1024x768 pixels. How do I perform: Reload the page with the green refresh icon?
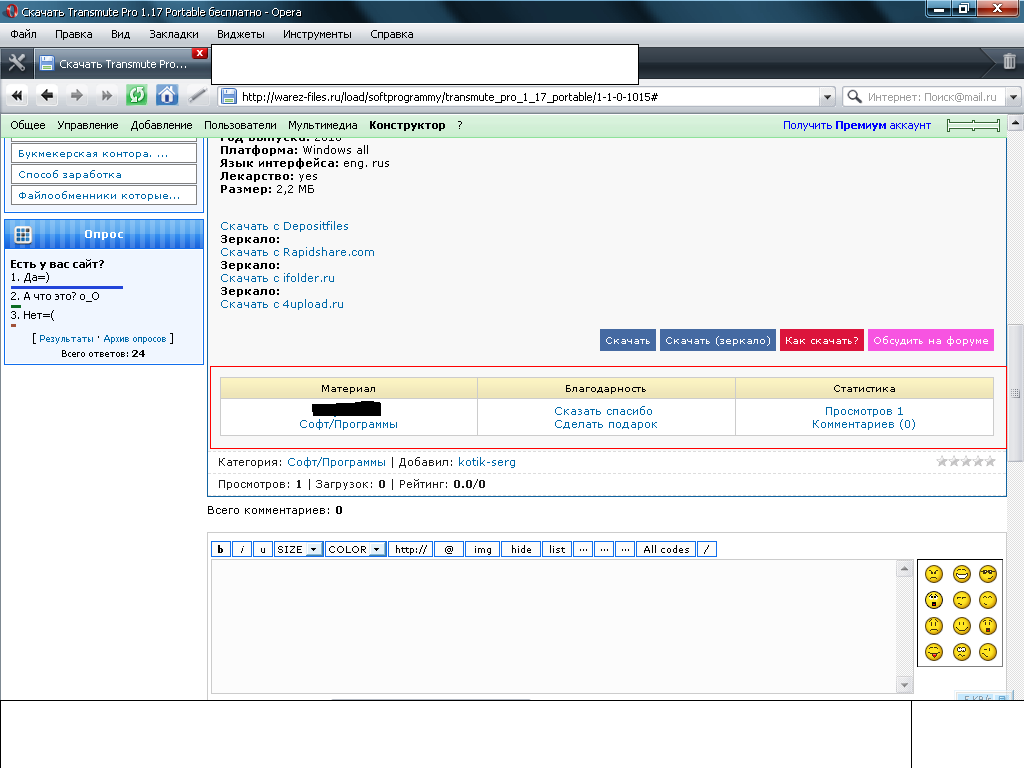click(136, 96)
